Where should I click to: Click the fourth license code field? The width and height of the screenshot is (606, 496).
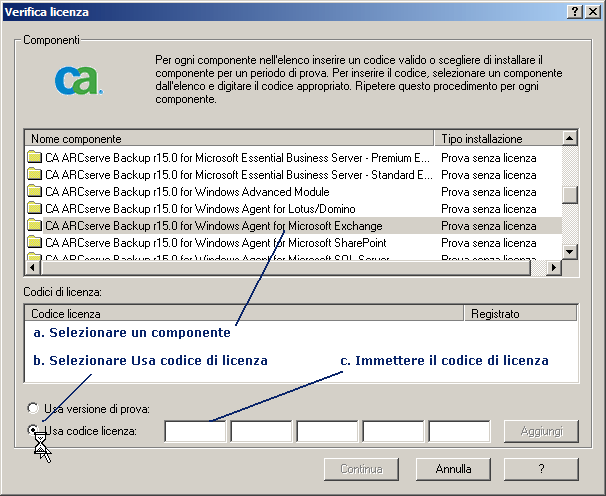[x=393, y=431]
